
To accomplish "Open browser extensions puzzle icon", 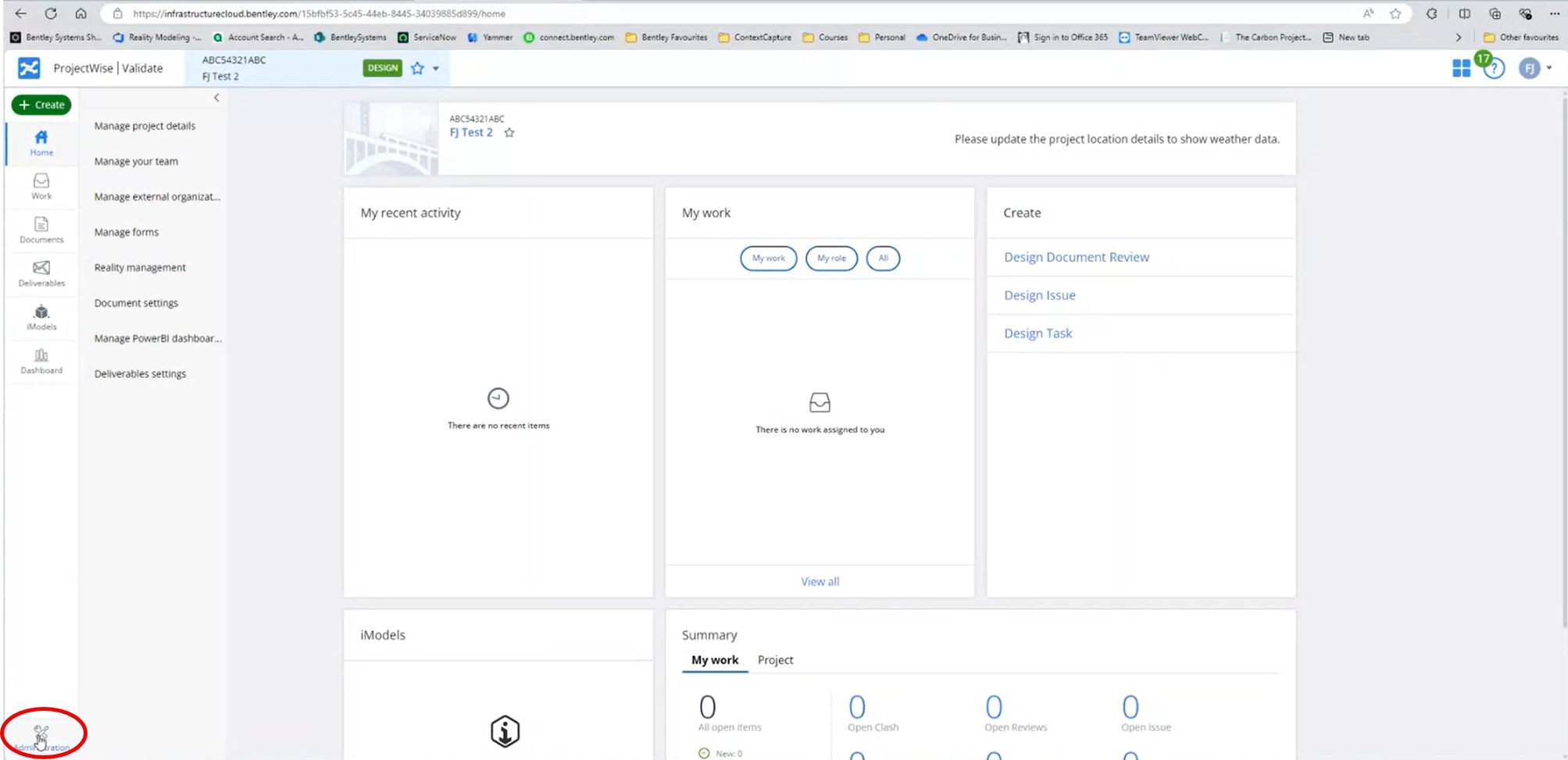I will point(1431,13).
